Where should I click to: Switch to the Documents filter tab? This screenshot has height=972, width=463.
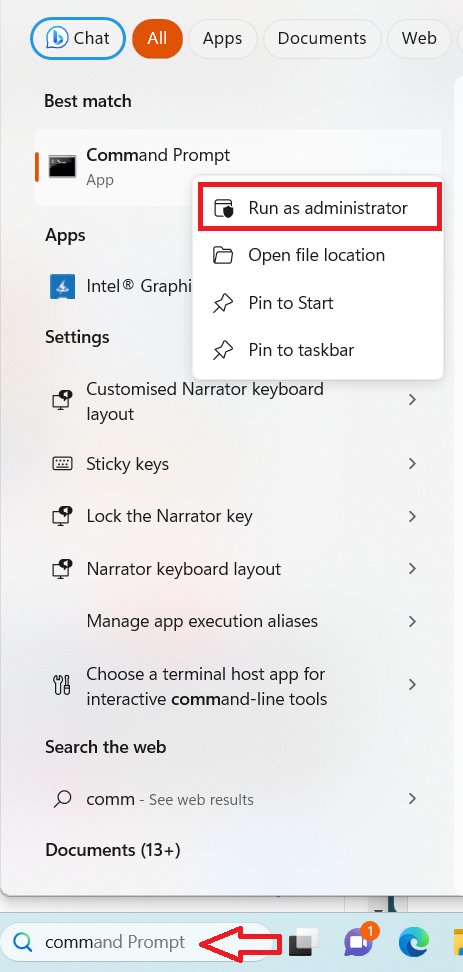pos(322,38)
